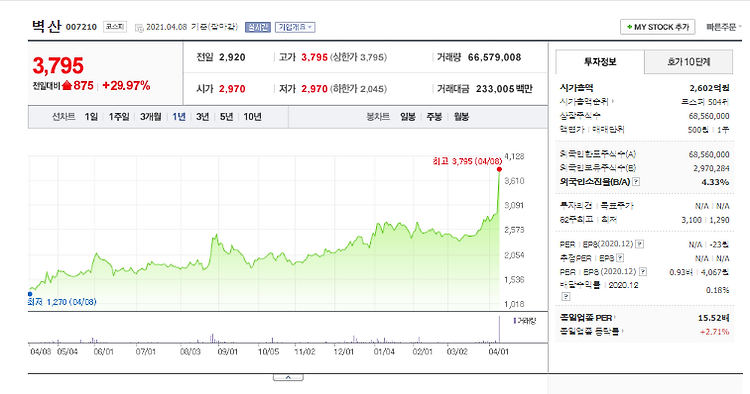Show the 일봉 candlestick chart

[x=408, y=117]
